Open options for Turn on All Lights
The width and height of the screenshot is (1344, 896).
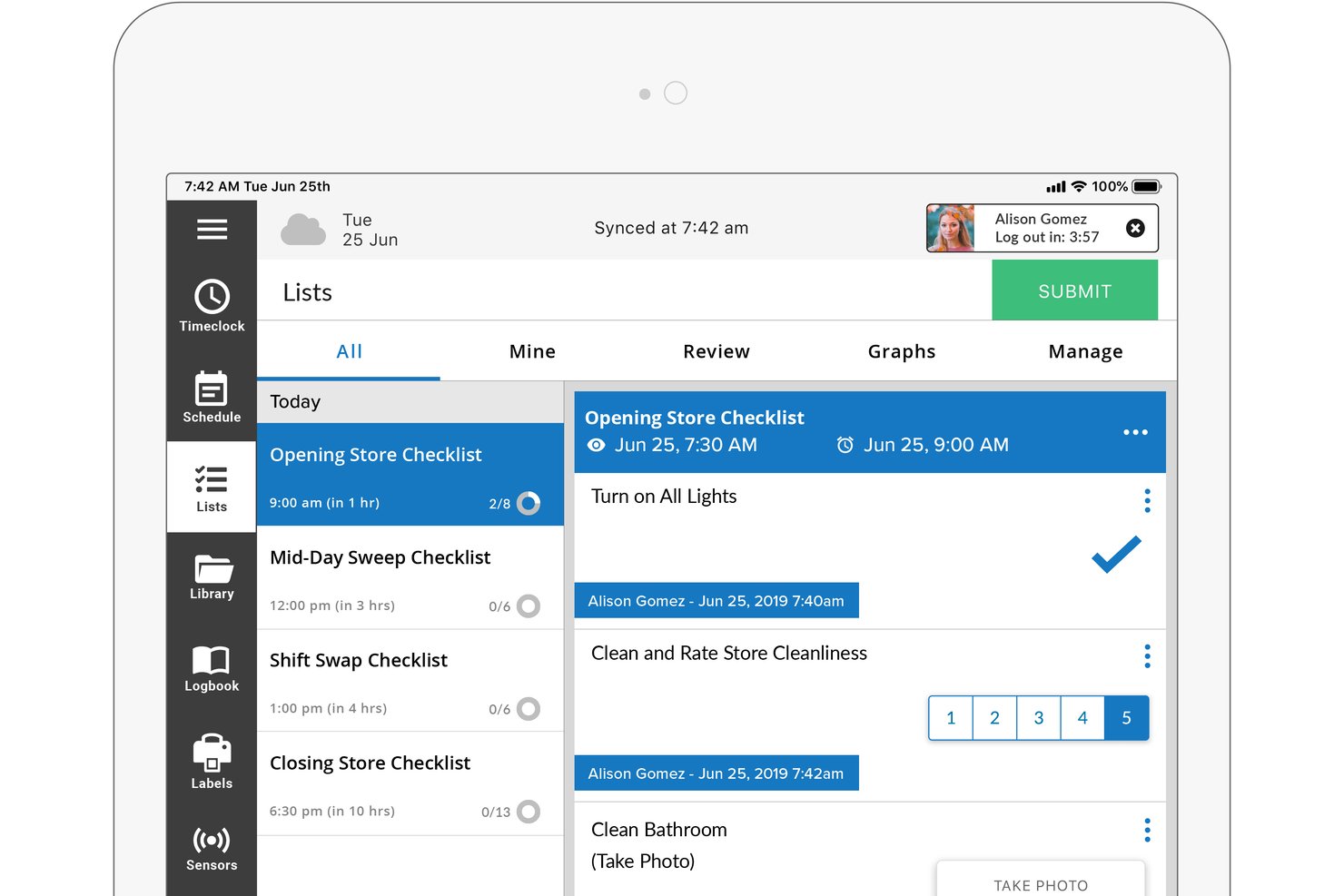click(x=1147, y=501)
